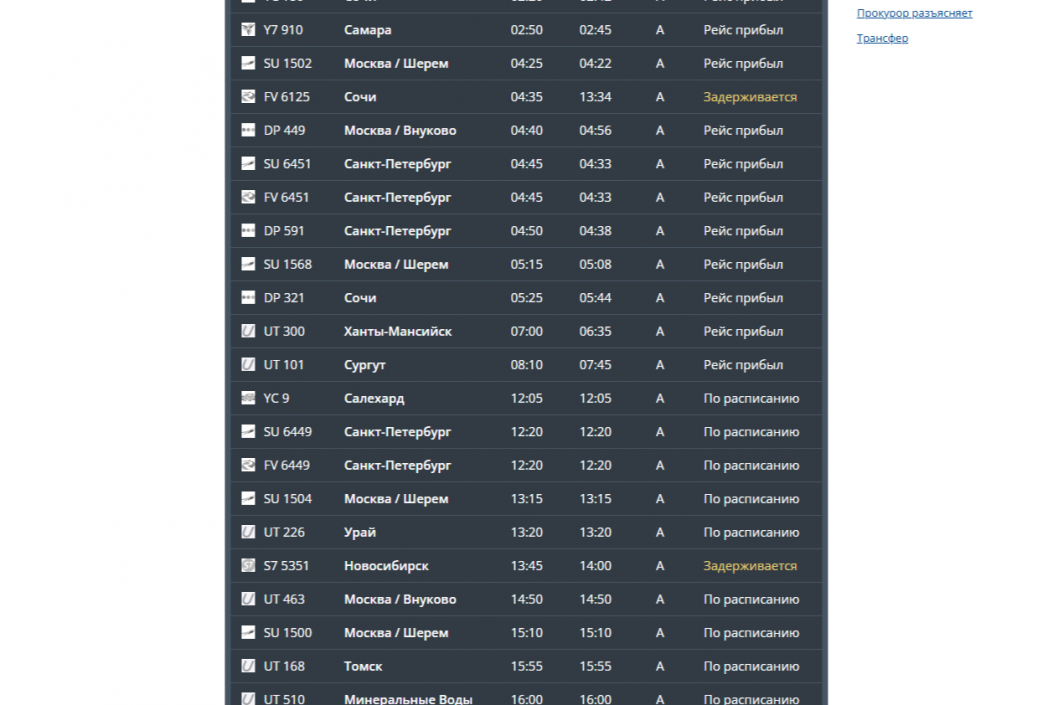Select the Салехард destination in the arrivals table

pyautogui.click(x=374, y=399)
